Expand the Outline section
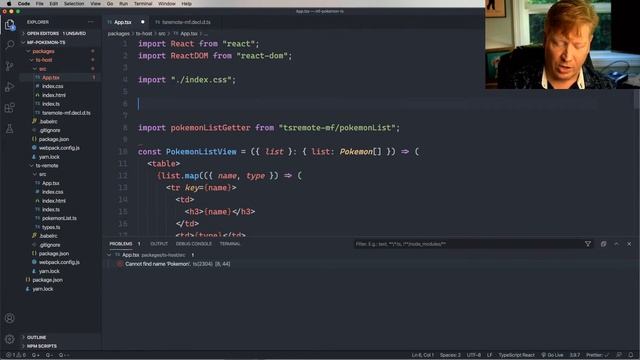The height and width of the screenshot is (360, 640). (x=36, y=338)
